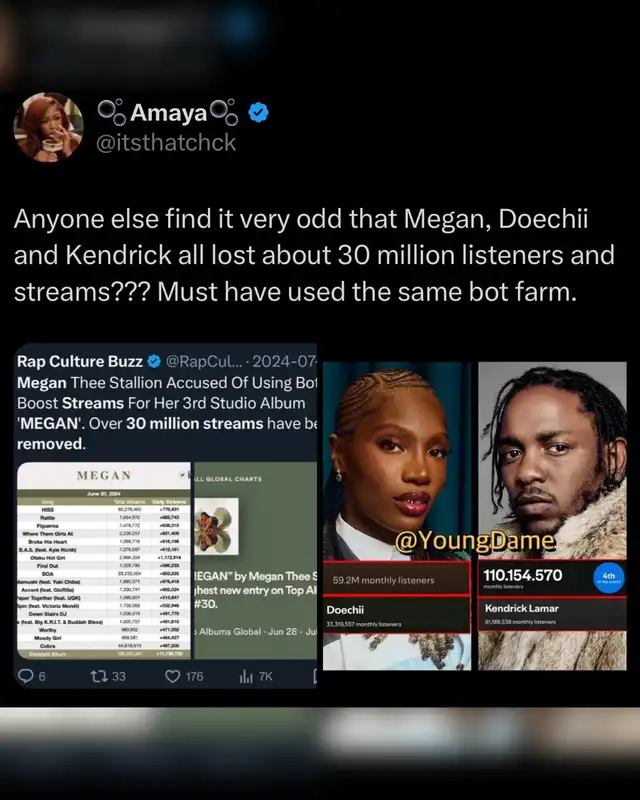Click the retweet icon
Viewport: 640px width, 800px height.
click(100, 677)
